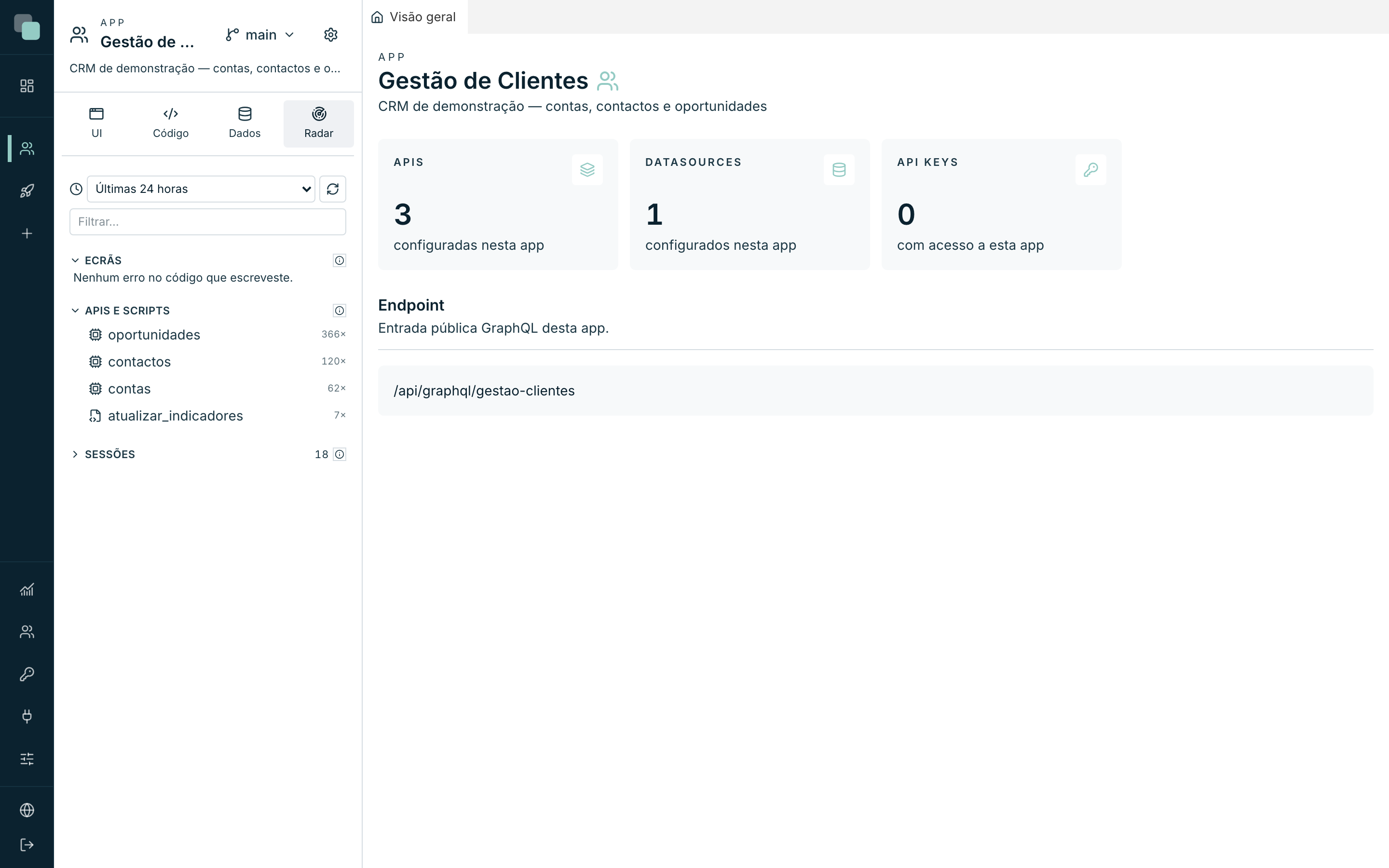The width and height of the screenshot is (1389, 868).
Task: Click the Nenhum erro no código message
Action: pos(183,278)
